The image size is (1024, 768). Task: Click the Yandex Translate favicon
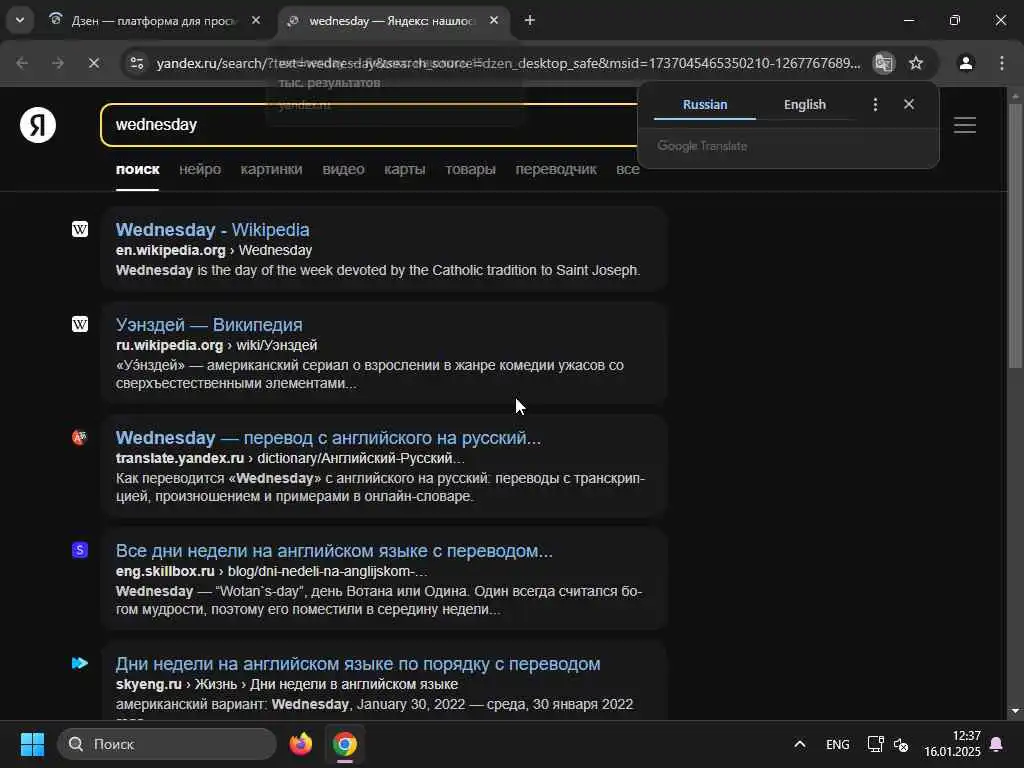click(x=80, y=437)
